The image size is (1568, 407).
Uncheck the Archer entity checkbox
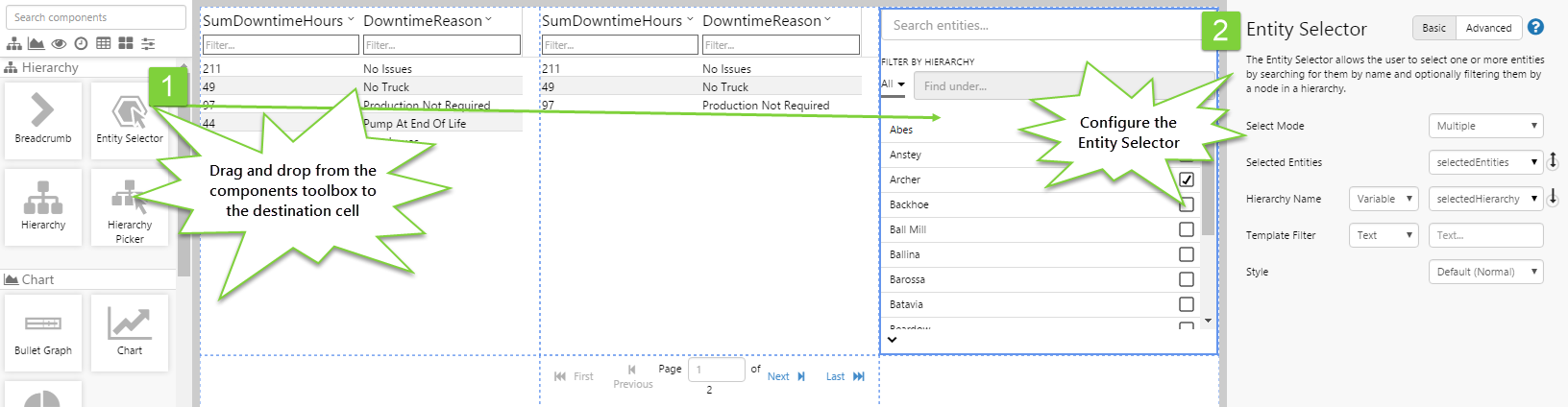[1187, 180]
